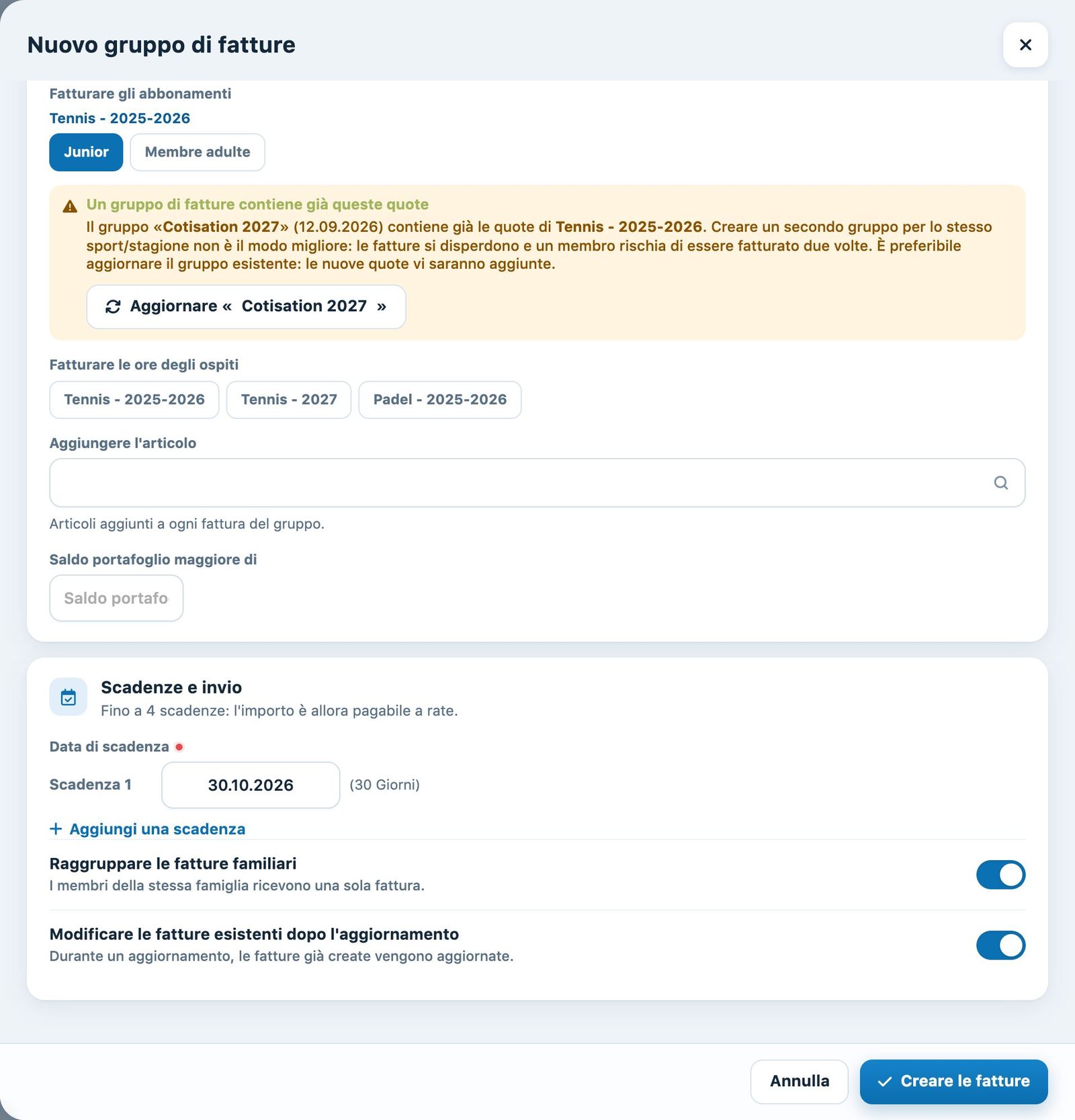Open the Scadenza 1 date picker field
Screen dimensions: 1075x1120
click(251, 785)
